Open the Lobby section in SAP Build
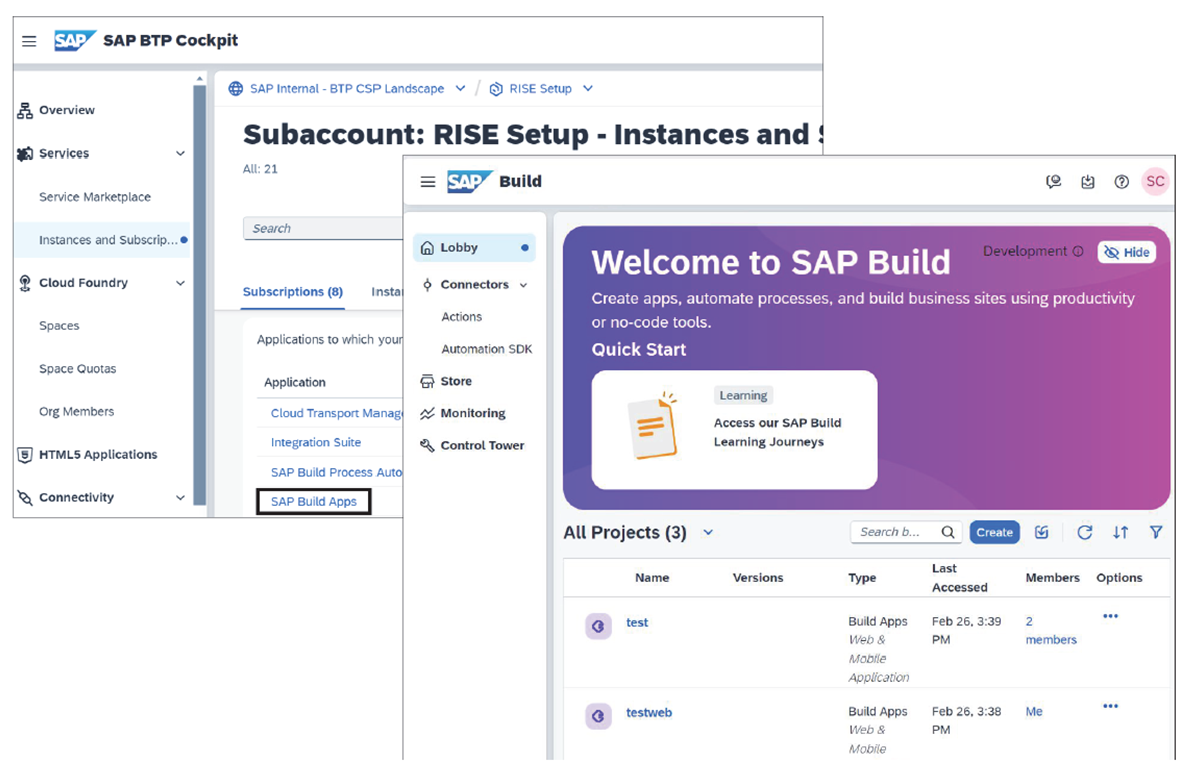The image size is (1189, 778). tap(459, 247)
